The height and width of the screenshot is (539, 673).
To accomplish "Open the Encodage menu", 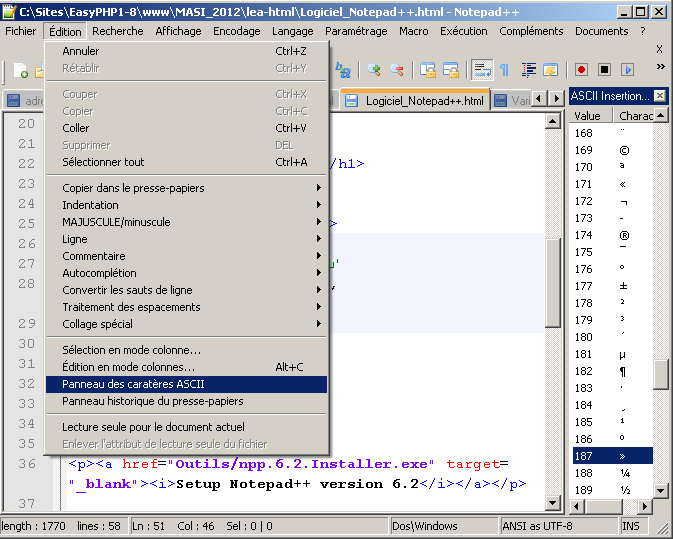I will [236, 31].
